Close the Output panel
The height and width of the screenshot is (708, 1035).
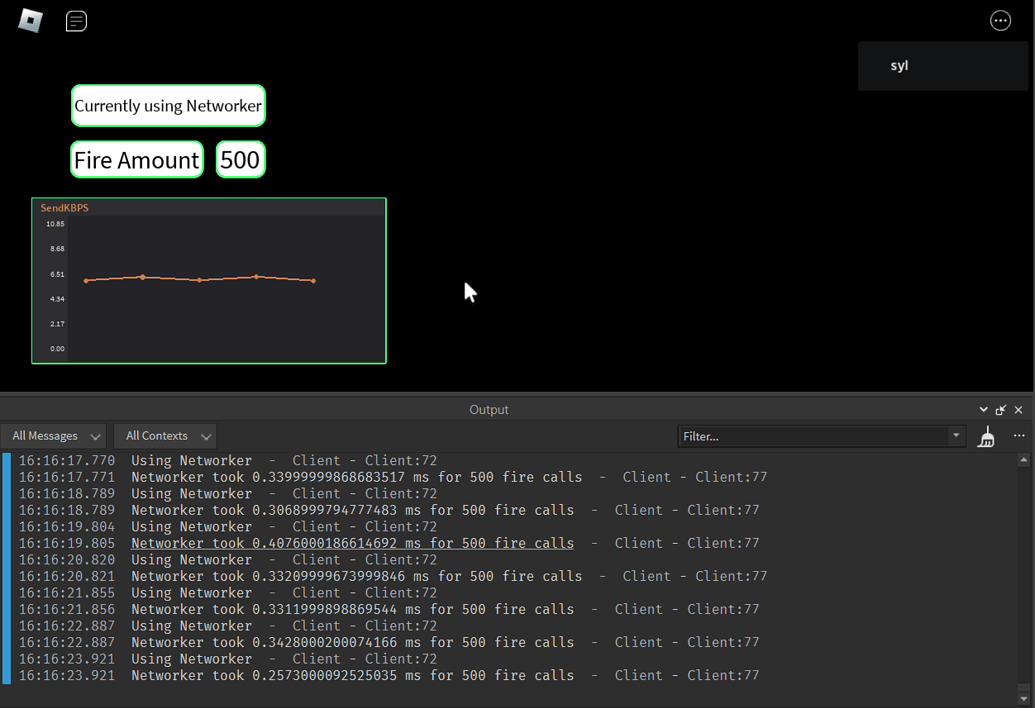click(1018, 410)
